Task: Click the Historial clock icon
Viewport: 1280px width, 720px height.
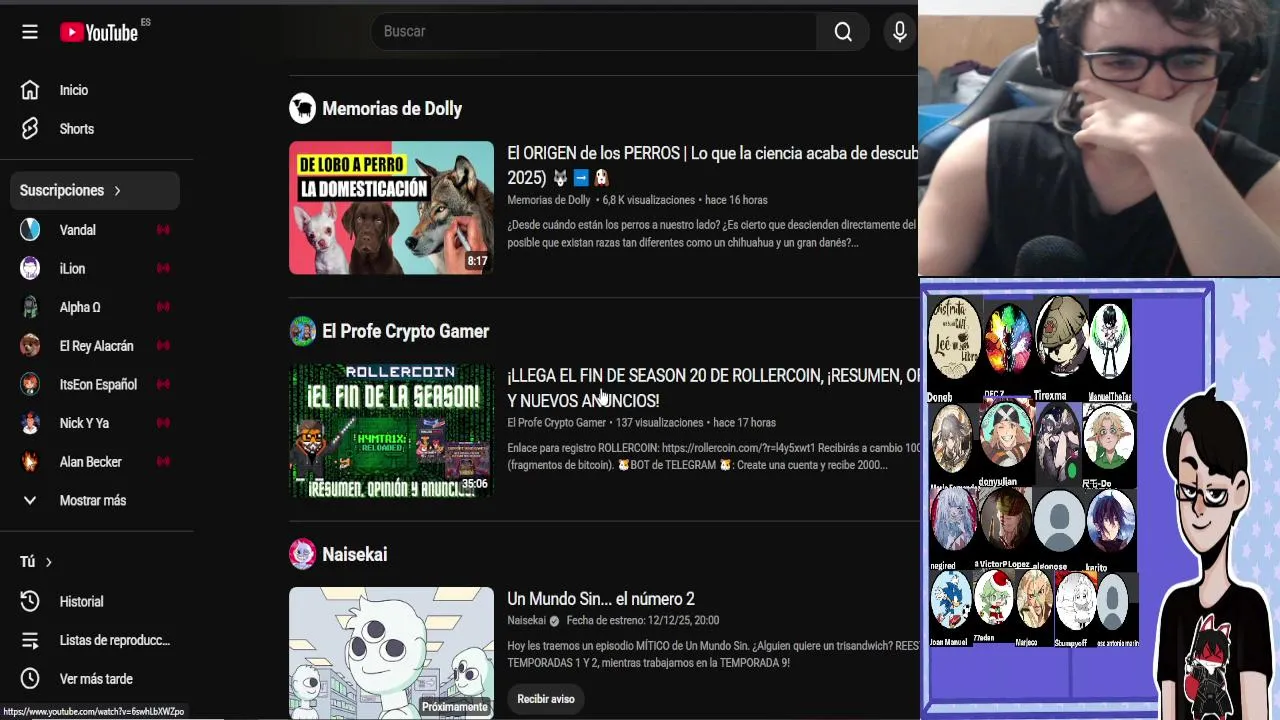Action: point(30,601)
